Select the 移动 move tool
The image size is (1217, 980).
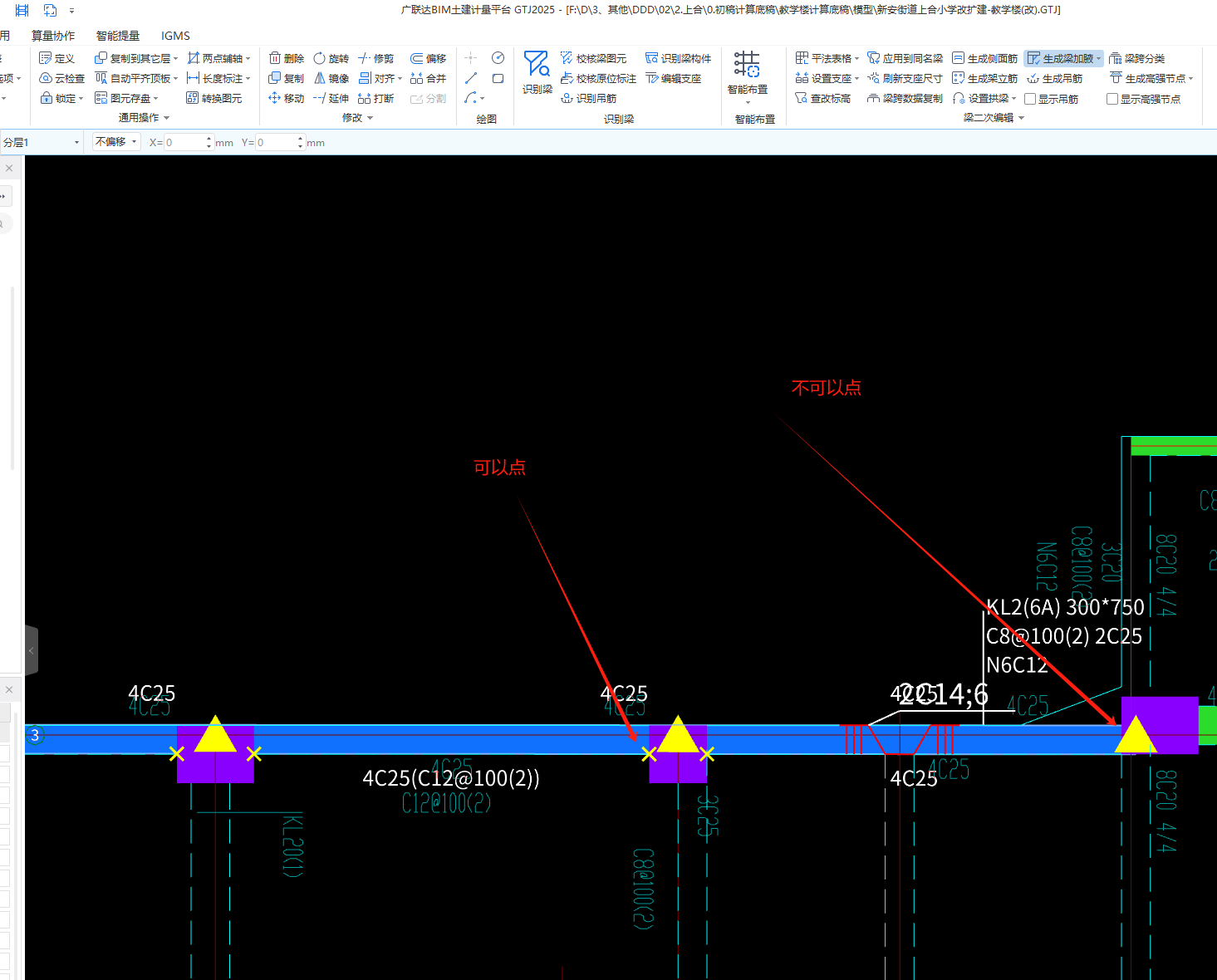point(286,98)
